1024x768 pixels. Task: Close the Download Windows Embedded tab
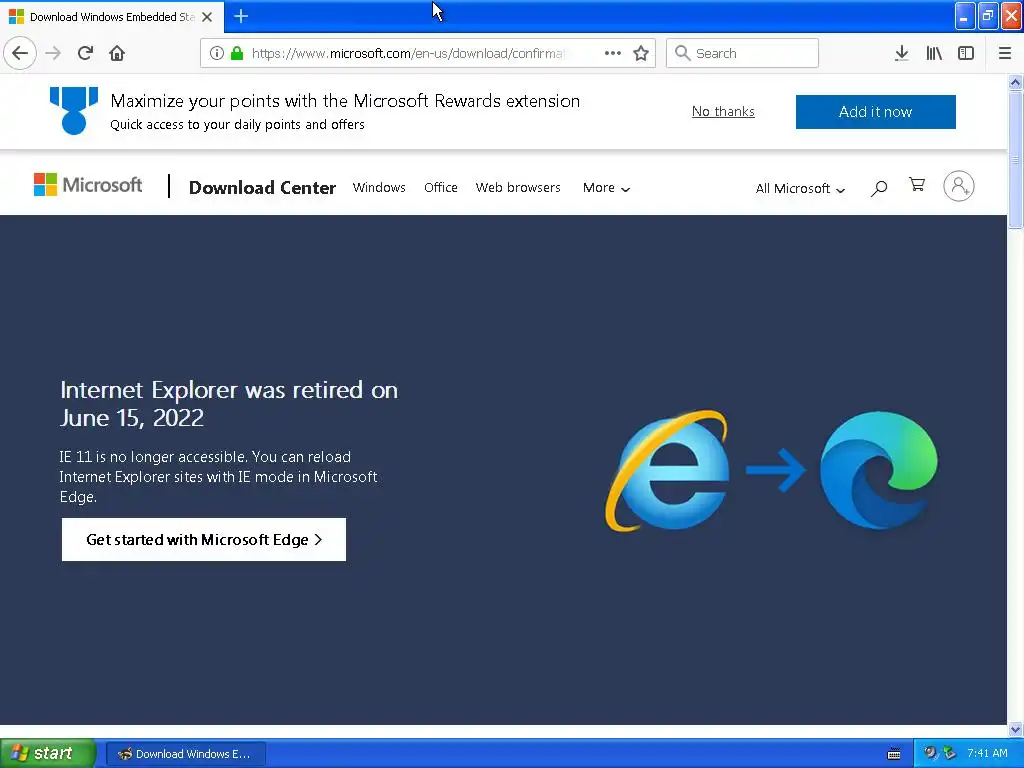point(207,17)
